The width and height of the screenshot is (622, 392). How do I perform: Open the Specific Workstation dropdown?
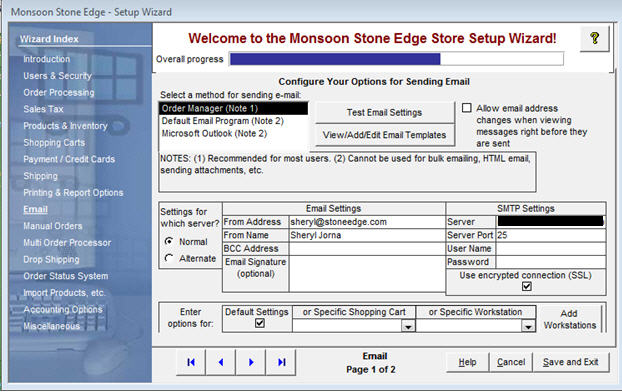[528, 326]
